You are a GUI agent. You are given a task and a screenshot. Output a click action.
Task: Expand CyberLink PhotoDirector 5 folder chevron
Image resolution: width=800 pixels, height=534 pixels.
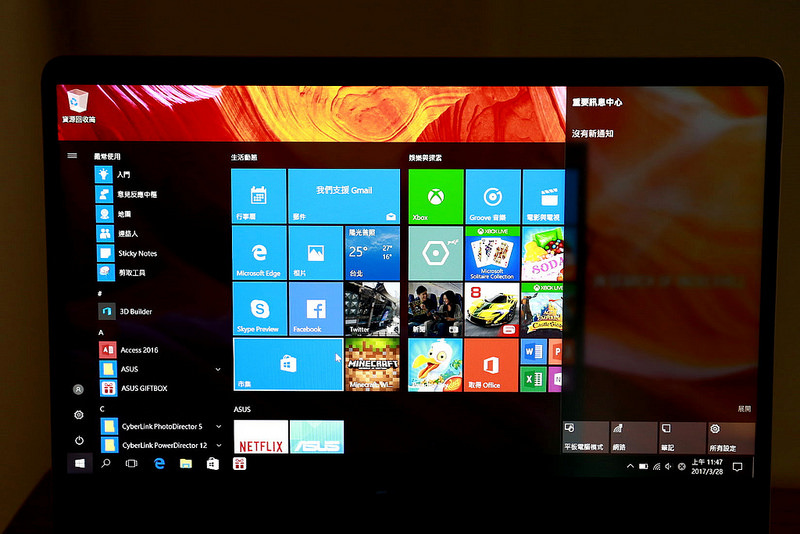click(218, 426)
